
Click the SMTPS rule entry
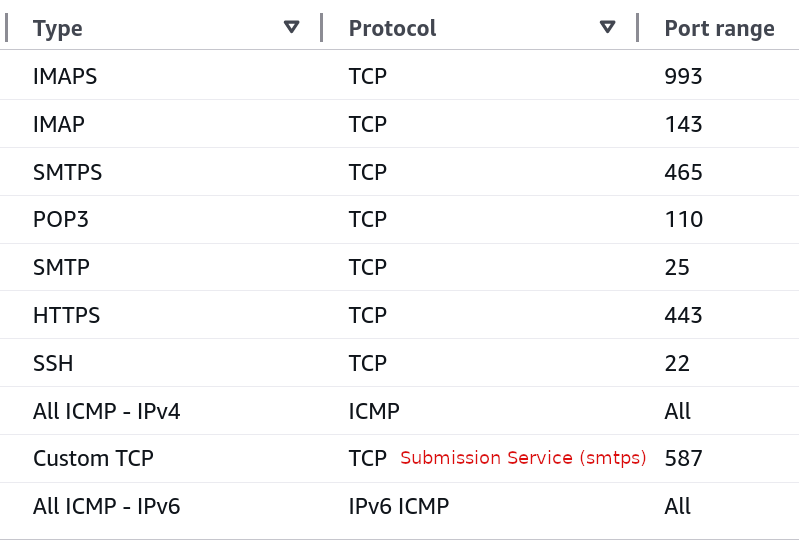(67, 172)
